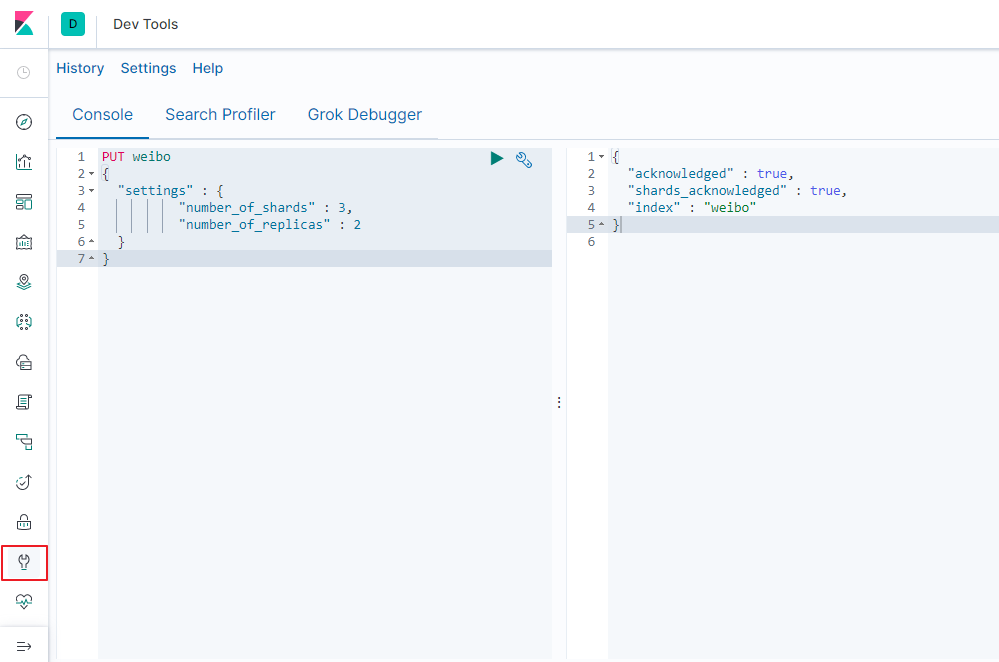
Task: Click the highlighted Dev Tools wrench icon
Action: tap(24, 562)
